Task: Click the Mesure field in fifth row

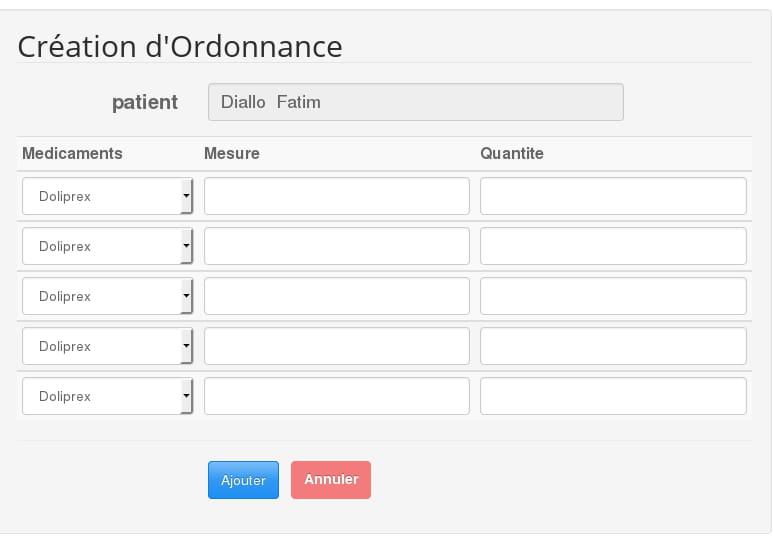Action: pyautogui.click(x=337, y=396)
